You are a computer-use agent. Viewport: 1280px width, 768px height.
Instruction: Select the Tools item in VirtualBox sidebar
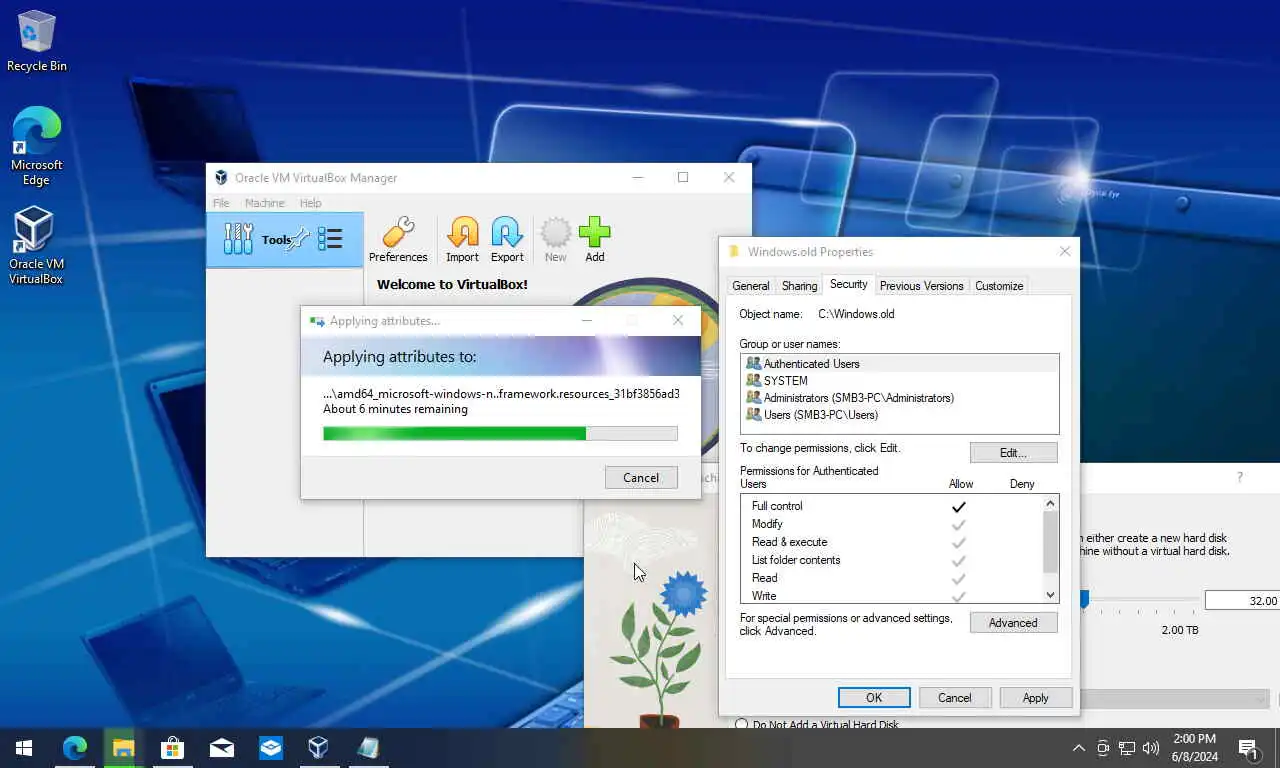[x=284, y=239]
